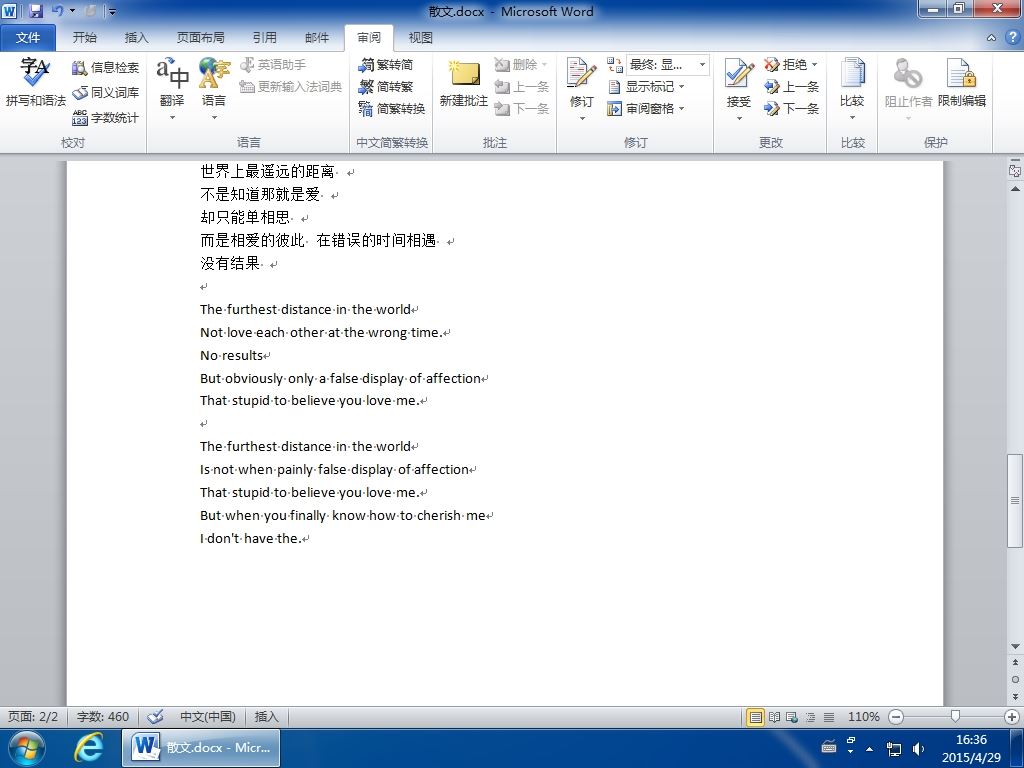Open the 文件 file tab
1024x768 pixels.
click(28, 38)
